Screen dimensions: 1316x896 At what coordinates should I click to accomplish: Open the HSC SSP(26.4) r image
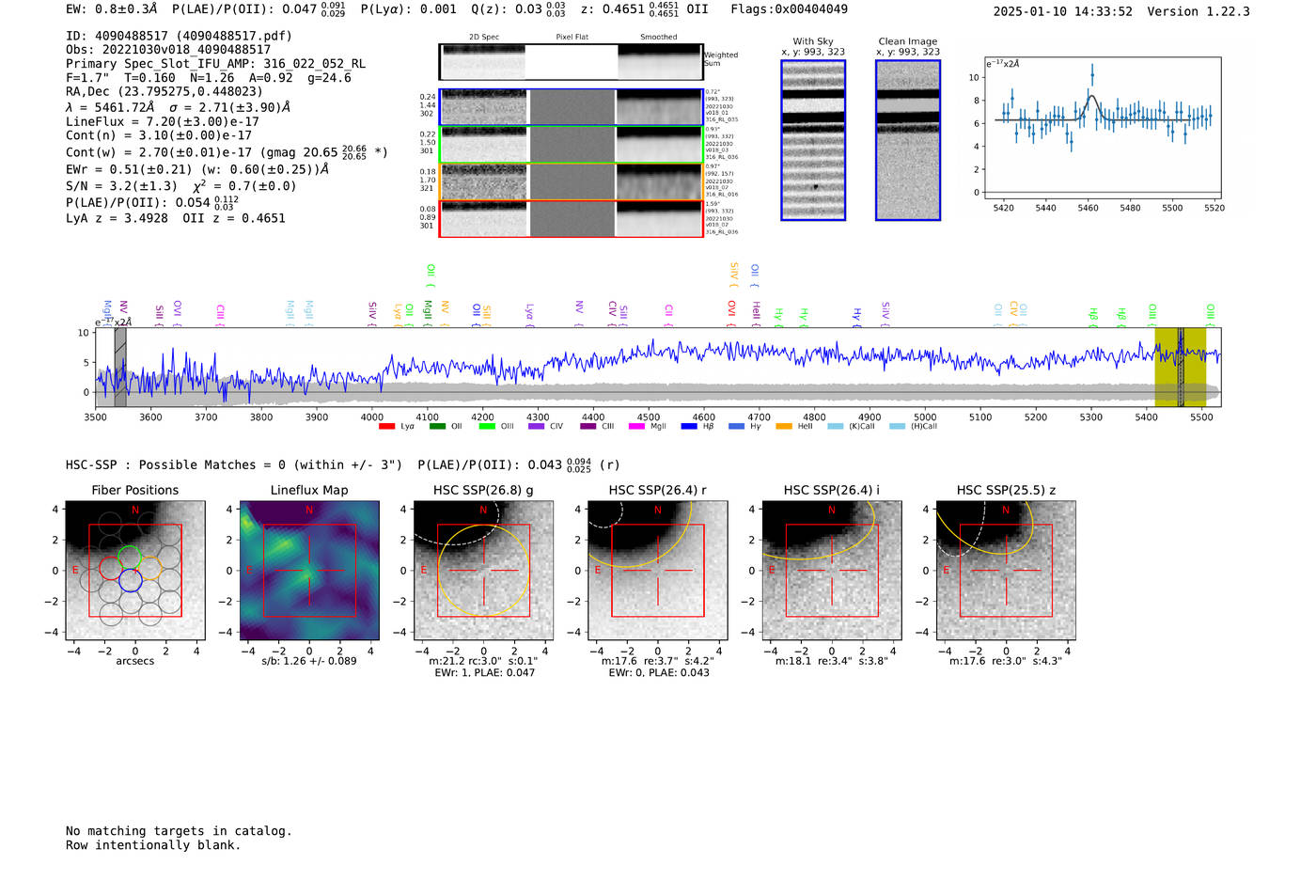tap(657, 570)
